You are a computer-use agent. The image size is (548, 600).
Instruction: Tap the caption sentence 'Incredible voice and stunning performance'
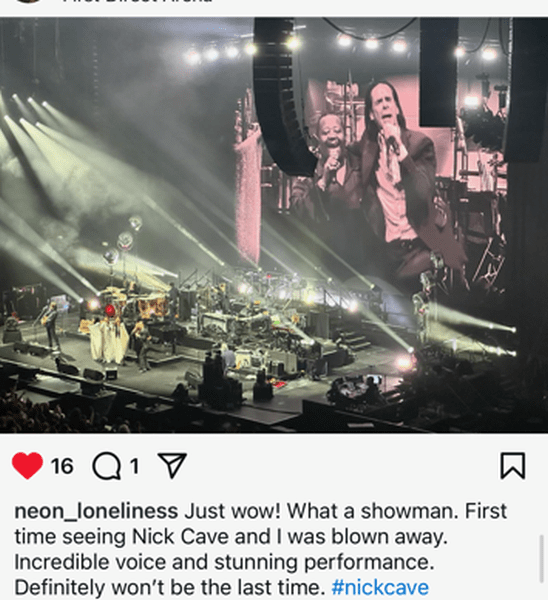tap(224, 562)
